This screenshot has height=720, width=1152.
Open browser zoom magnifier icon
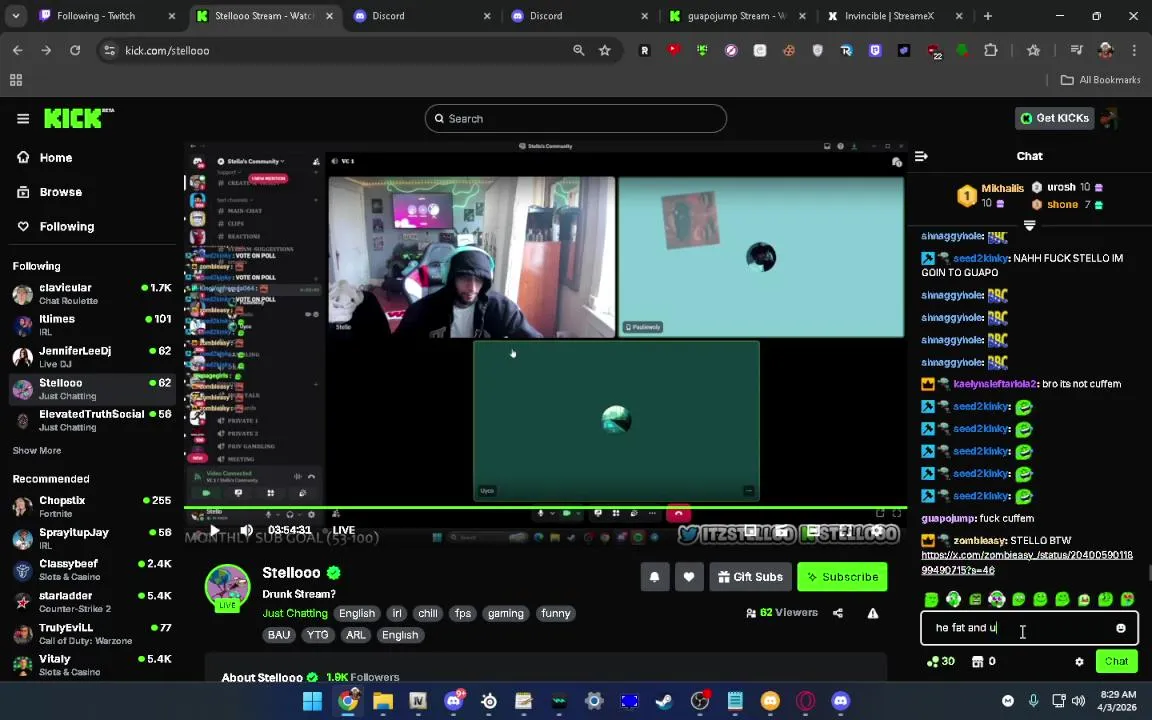pos(579,50)
